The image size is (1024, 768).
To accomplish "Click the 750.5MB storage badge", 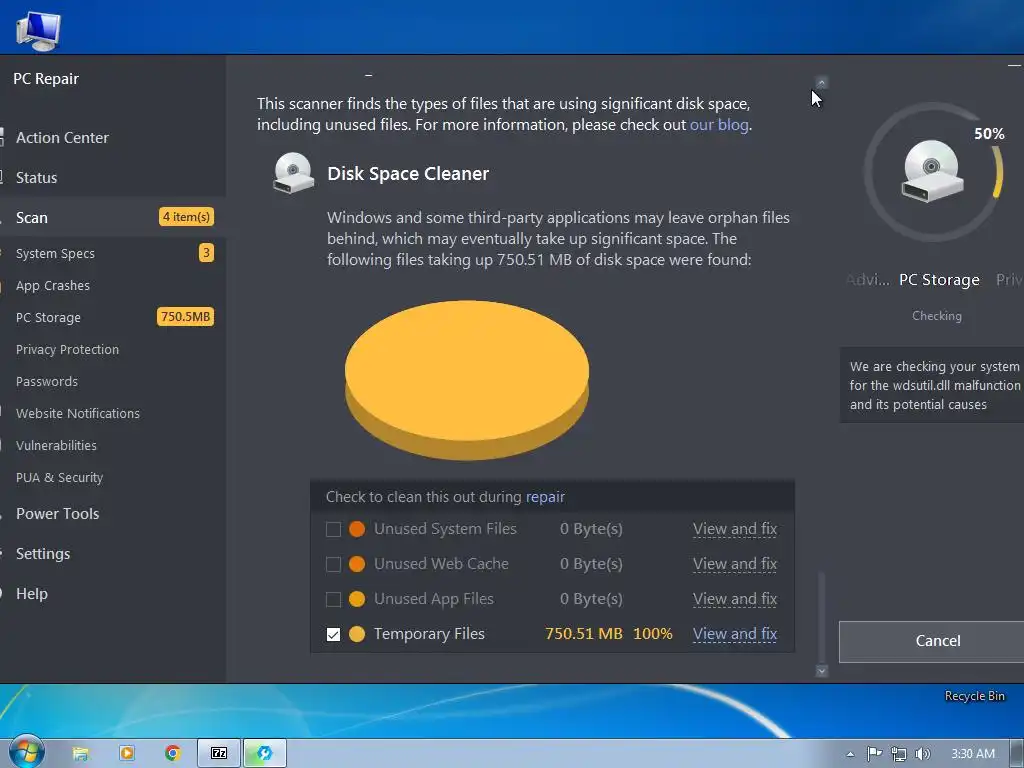I will (185, 317).
